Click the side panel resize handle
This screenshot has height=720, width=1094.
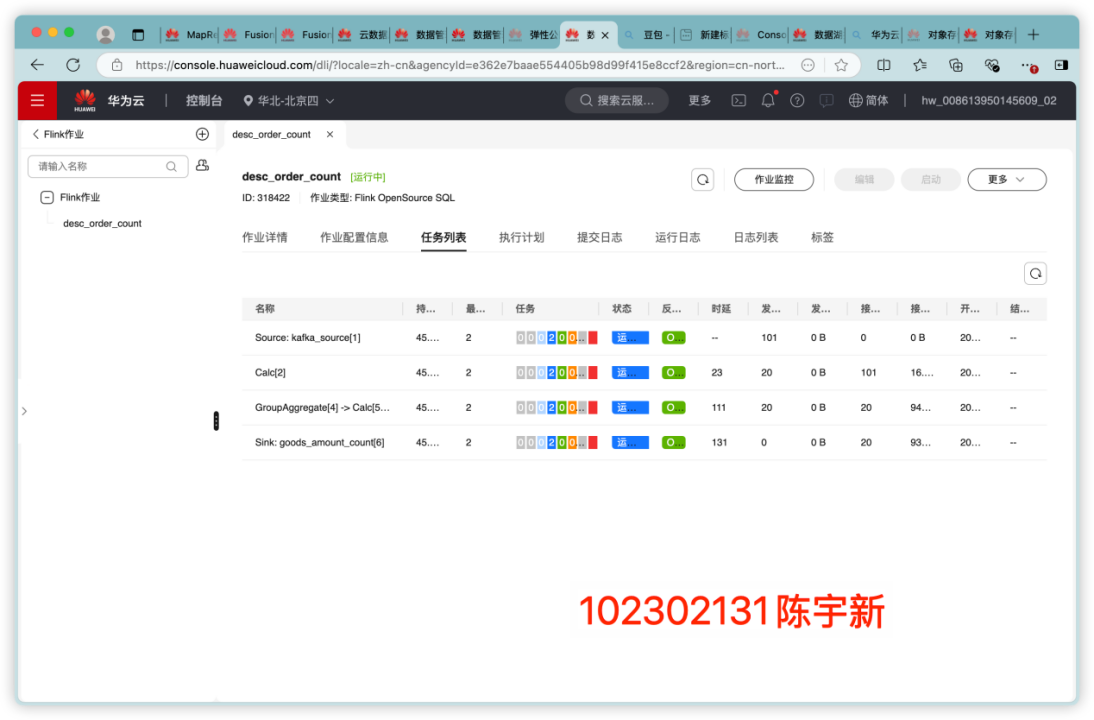click(x=216, y=421)
